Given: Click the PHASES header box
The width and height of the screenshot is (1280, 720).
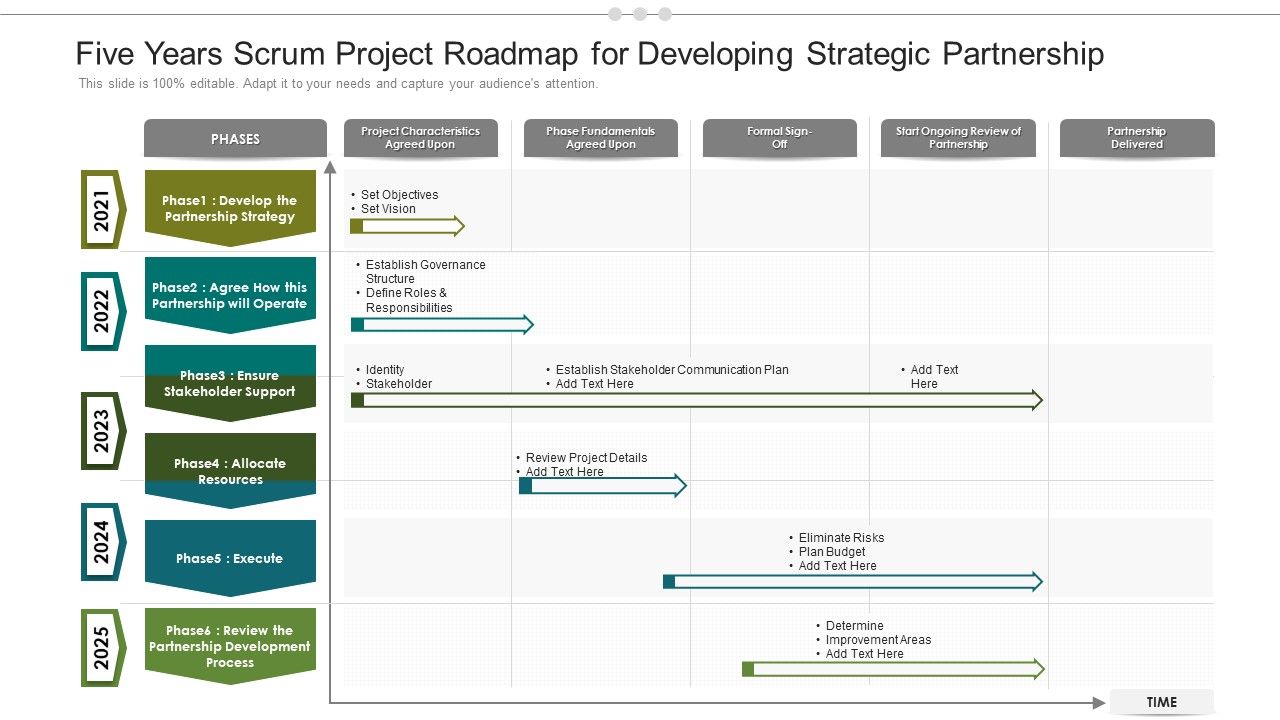Looking at the screenshot, I should pos(235,139).
